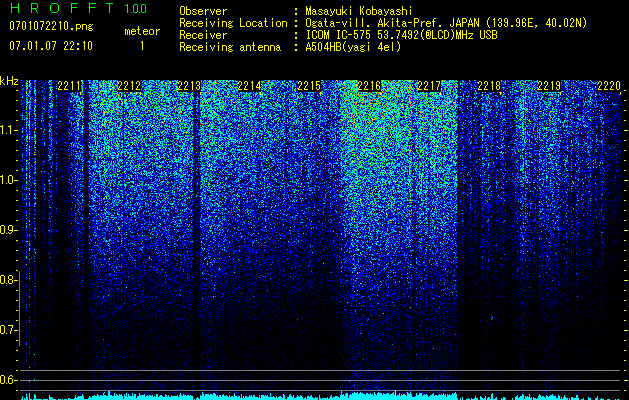Screen dimensions: 629x400
Task: Click the meteor count value 1
Action: (x=142, y=46)
